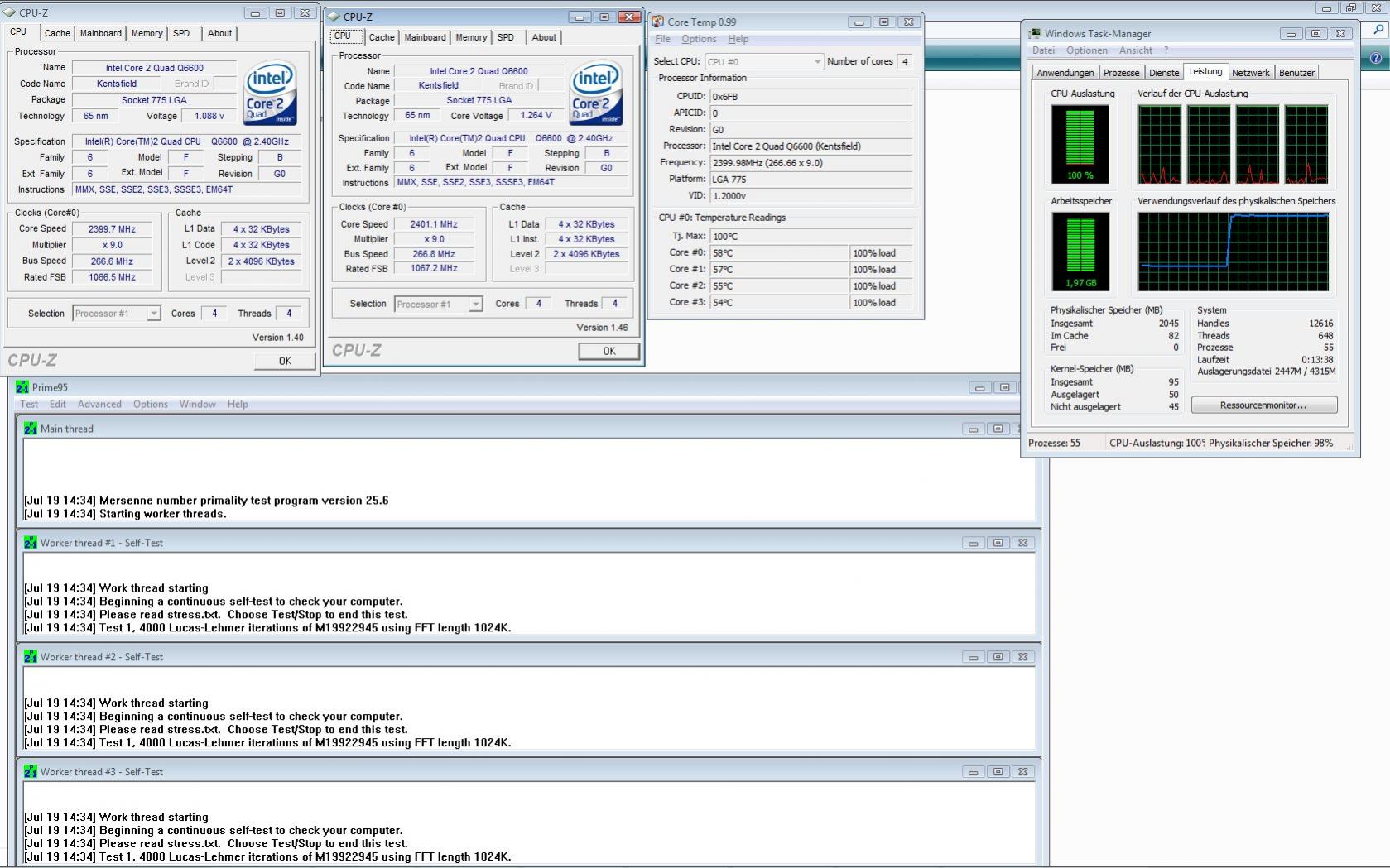Click the magnifier search icon at top right
This screenshot has height=868, width=1390.
[x=1378, y=30]
